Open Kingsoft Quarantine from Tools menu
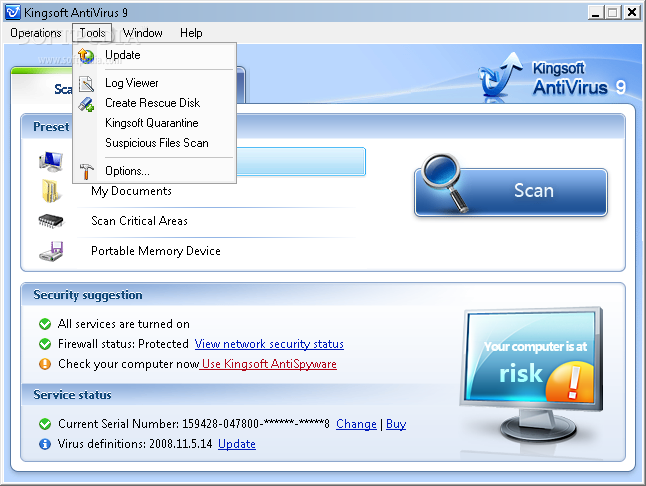The image size is (646, 486). click(154, 123)
